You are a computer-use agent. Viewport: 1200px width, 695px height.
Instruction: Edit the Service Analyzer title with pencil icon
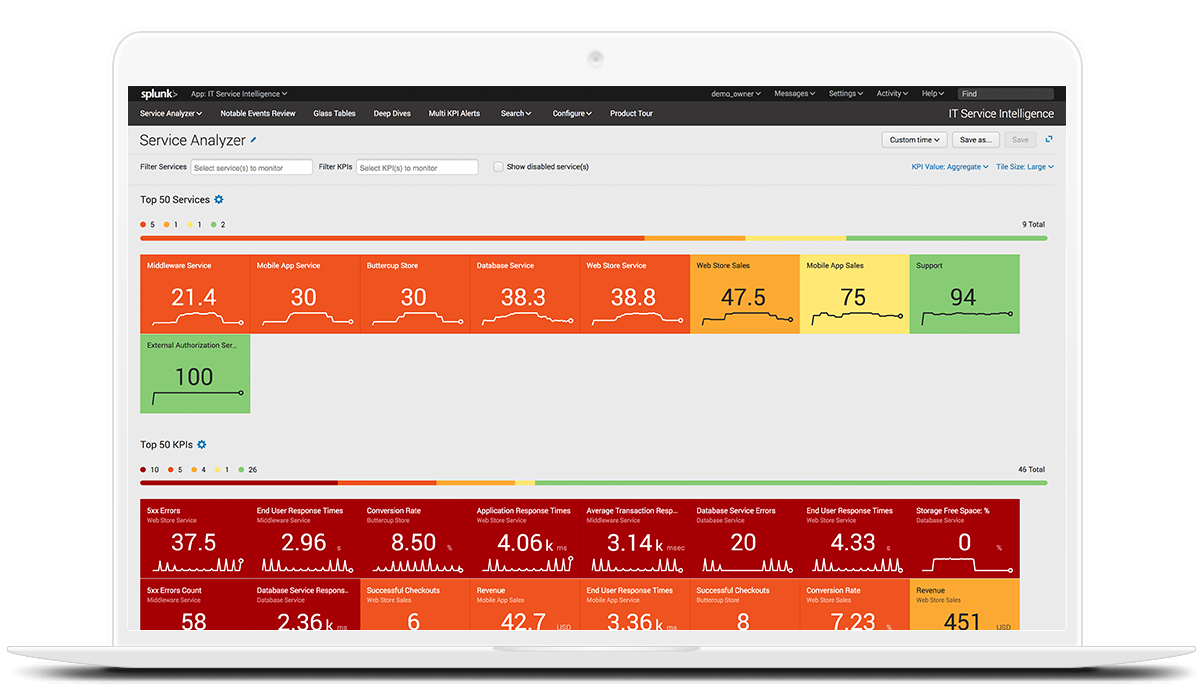[254, 140]
